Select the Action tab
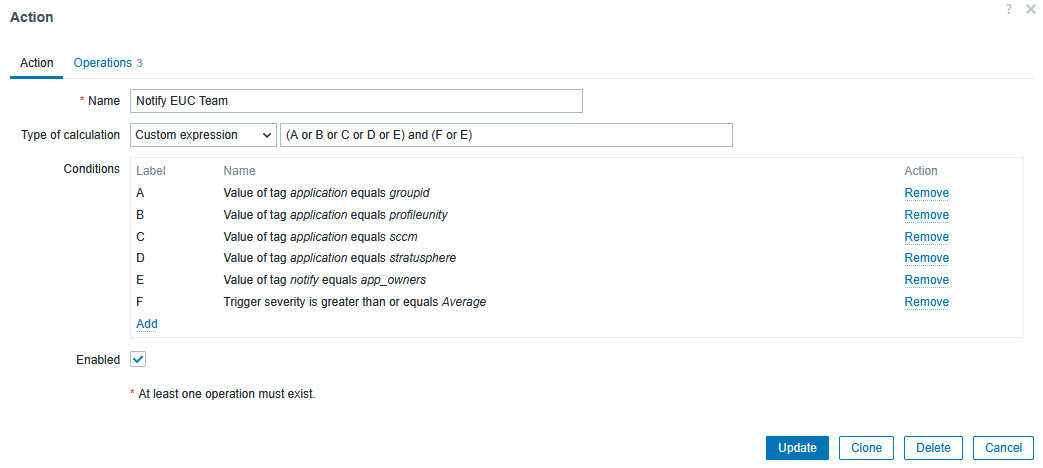The image size is (1043, 468). point(37,63)
